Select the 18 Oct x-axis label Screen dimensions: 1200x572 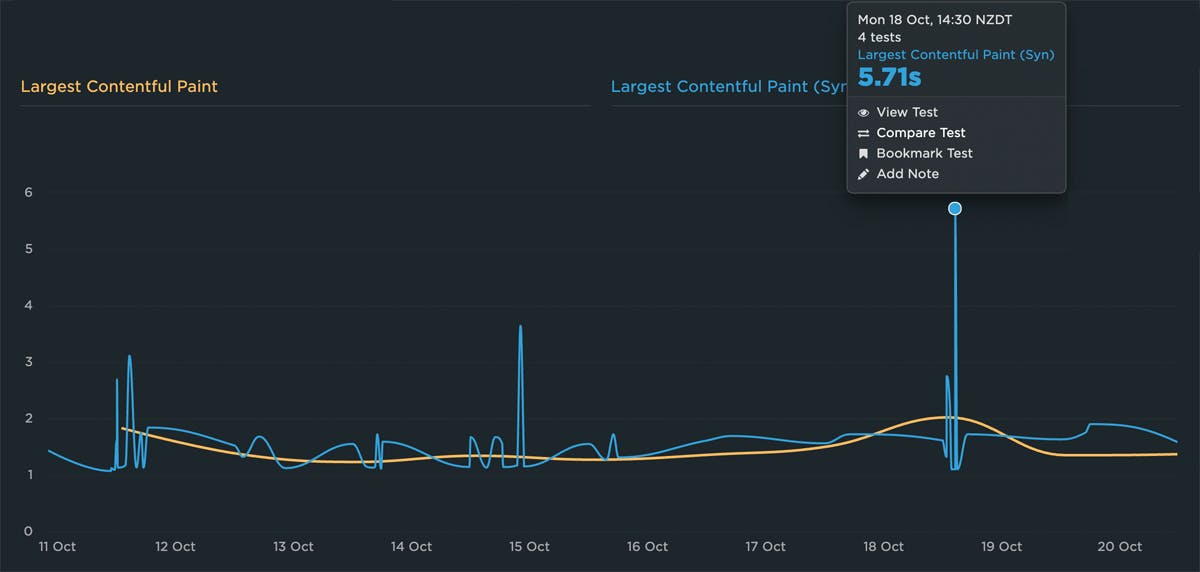883,547
